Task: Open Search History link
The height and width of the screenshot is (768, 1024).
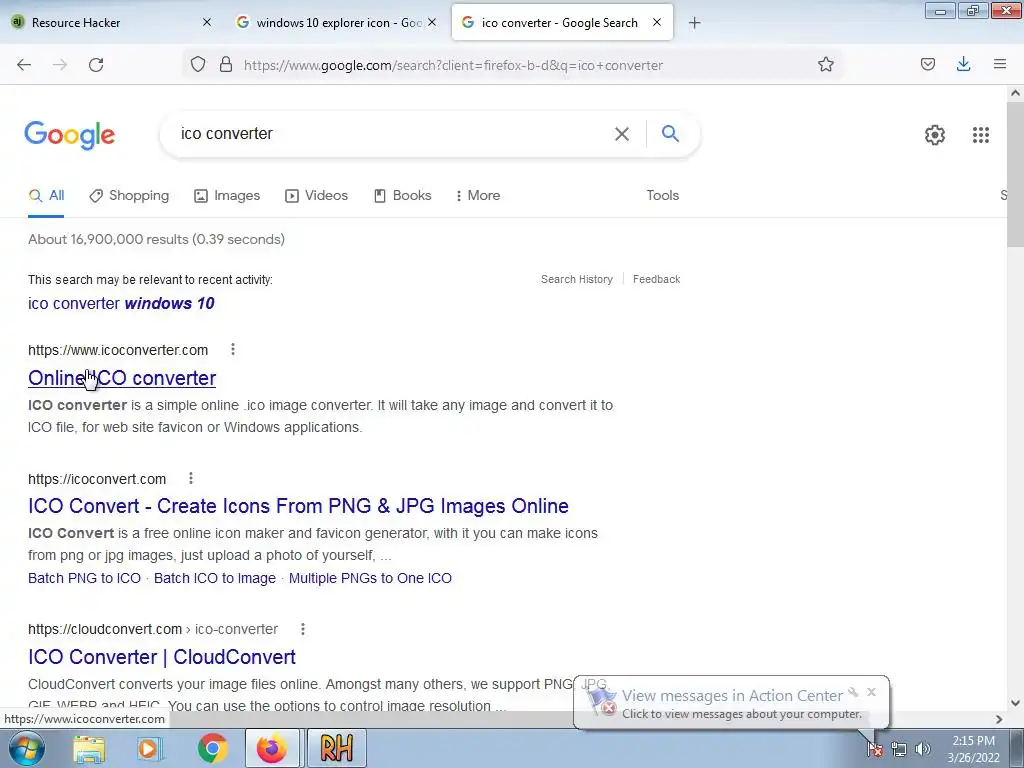Action: (x=577, y=280)
